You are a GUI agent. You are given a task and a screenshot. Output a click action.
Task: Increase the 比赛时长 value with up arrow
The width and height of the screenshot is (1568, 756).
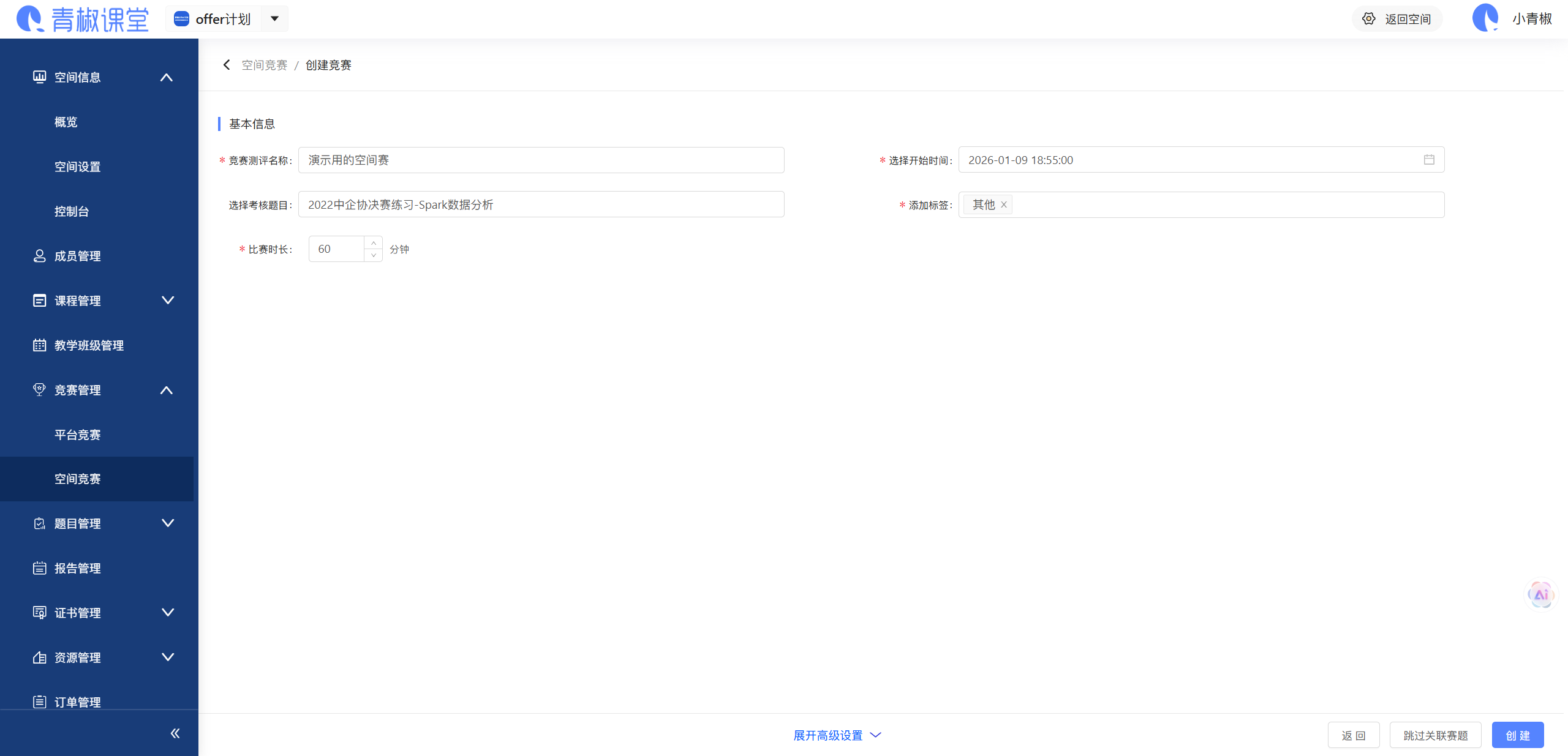click(374, 243)
